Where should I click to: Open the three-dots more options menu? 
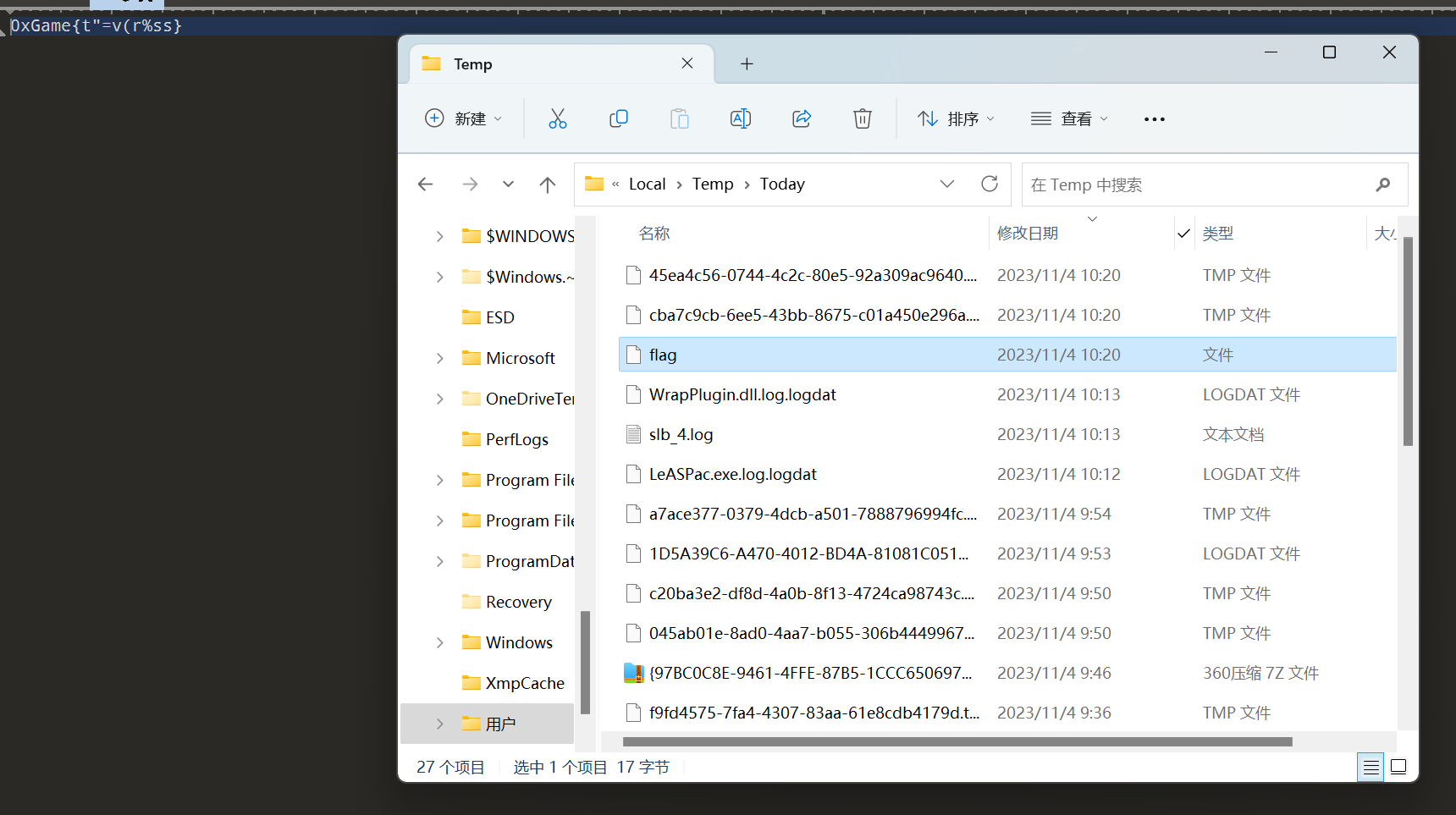click(x=1154, y=119)
